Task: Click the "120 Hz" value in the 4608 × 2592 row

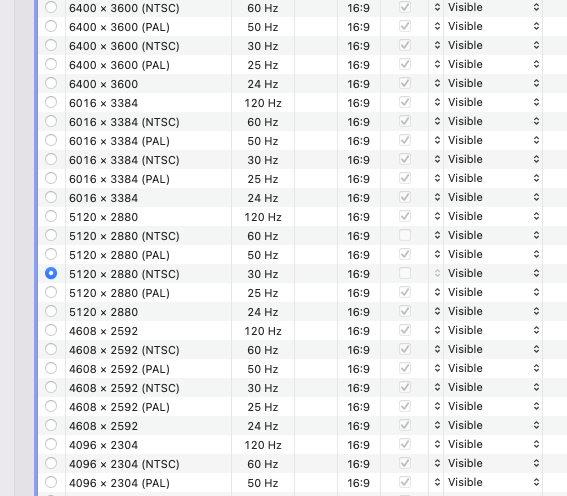Action: (263, 331)
